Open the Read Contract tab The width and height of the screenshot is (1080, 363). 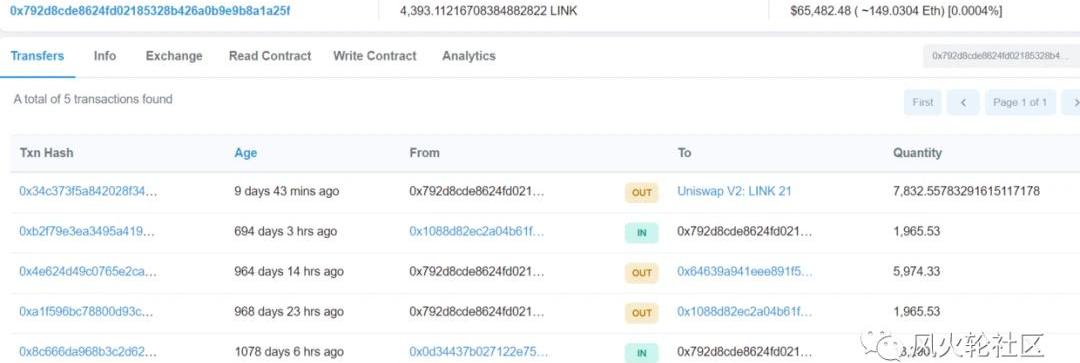[270, 56]
